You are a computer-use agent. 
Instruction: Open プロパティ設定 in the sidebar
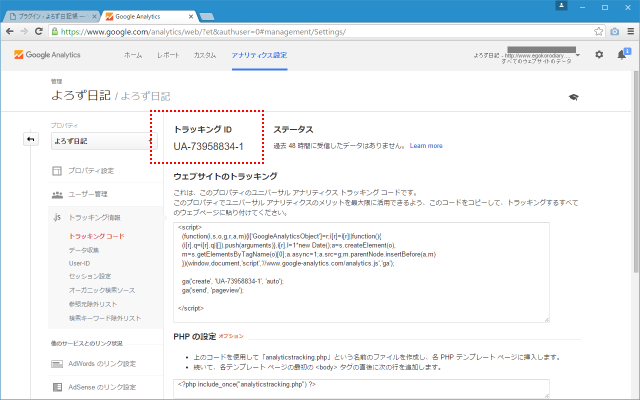(90, 171)
